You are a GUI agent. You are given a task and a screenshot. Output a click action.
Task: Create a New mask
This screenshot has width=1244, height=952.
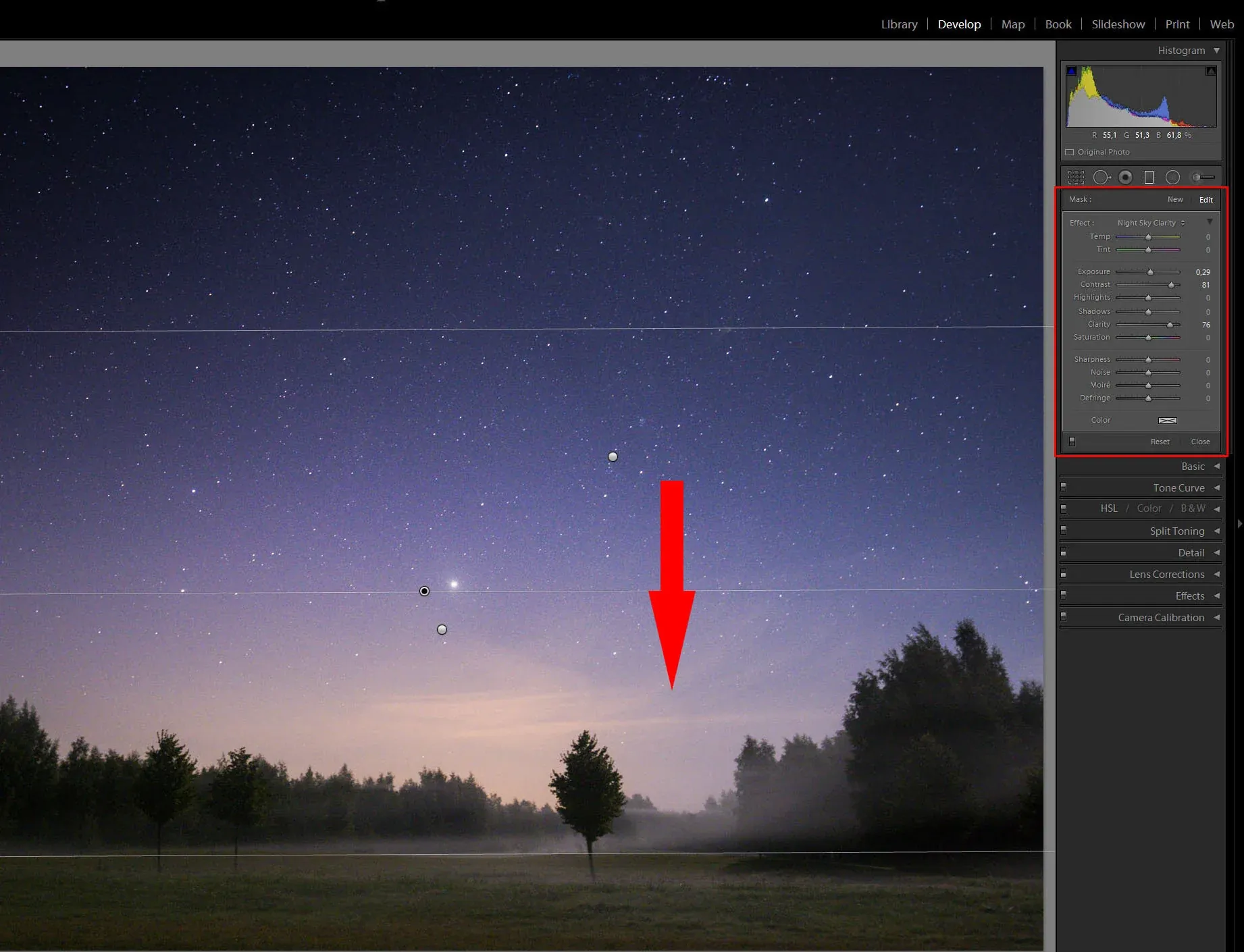click(1175, 199)
